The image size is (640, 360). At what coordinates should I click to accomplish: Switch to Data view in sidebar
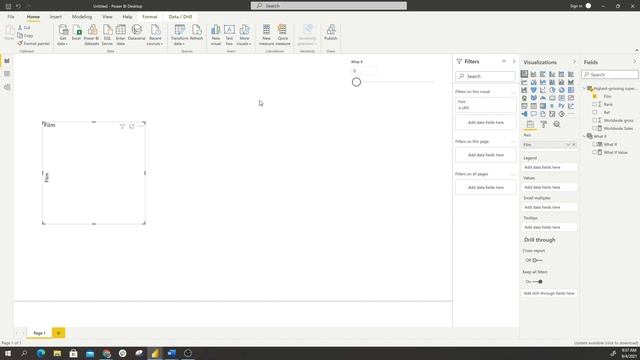(7, 74)
